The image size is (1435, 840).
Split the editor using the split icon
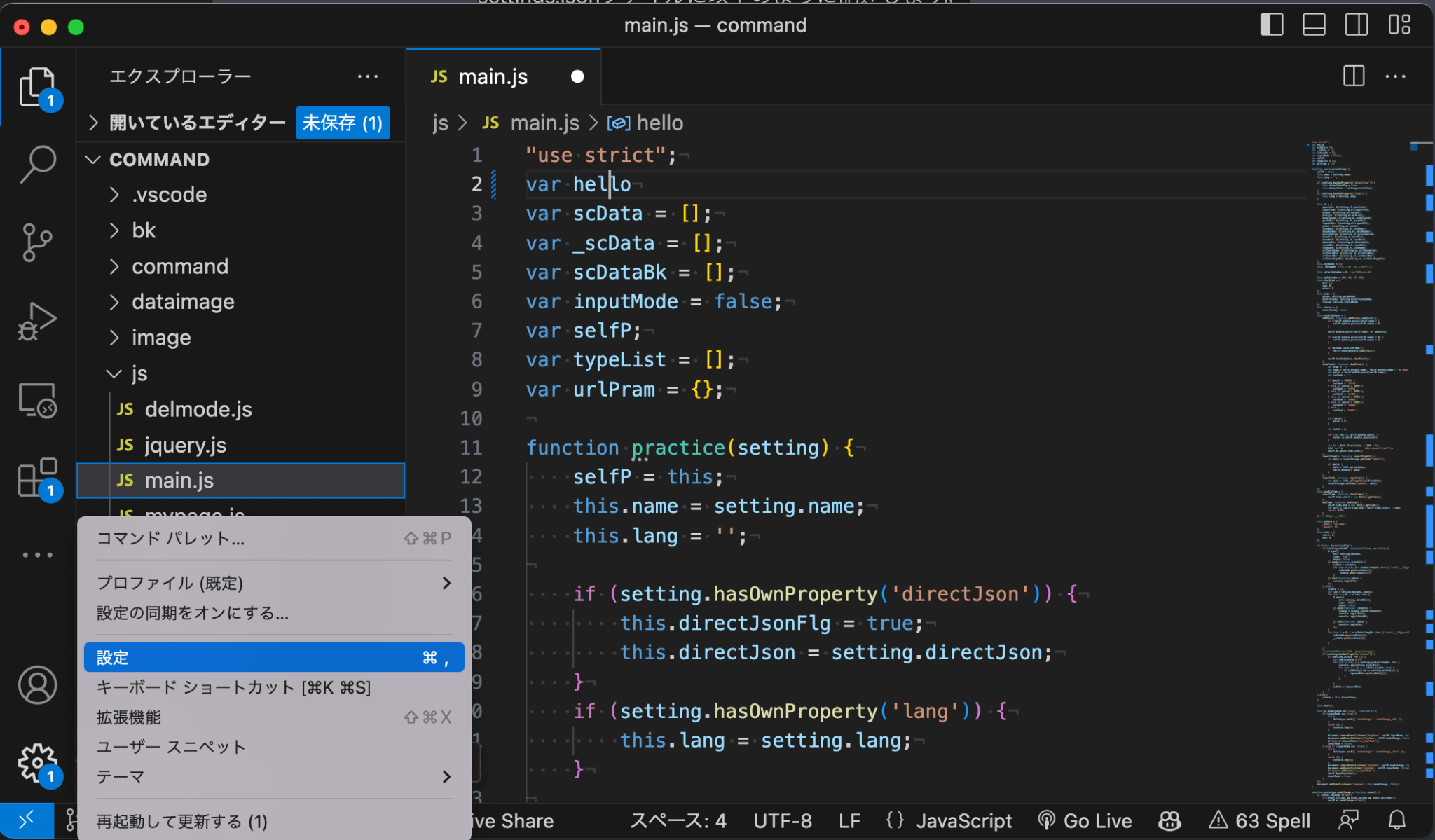[x=1352, y=76]
